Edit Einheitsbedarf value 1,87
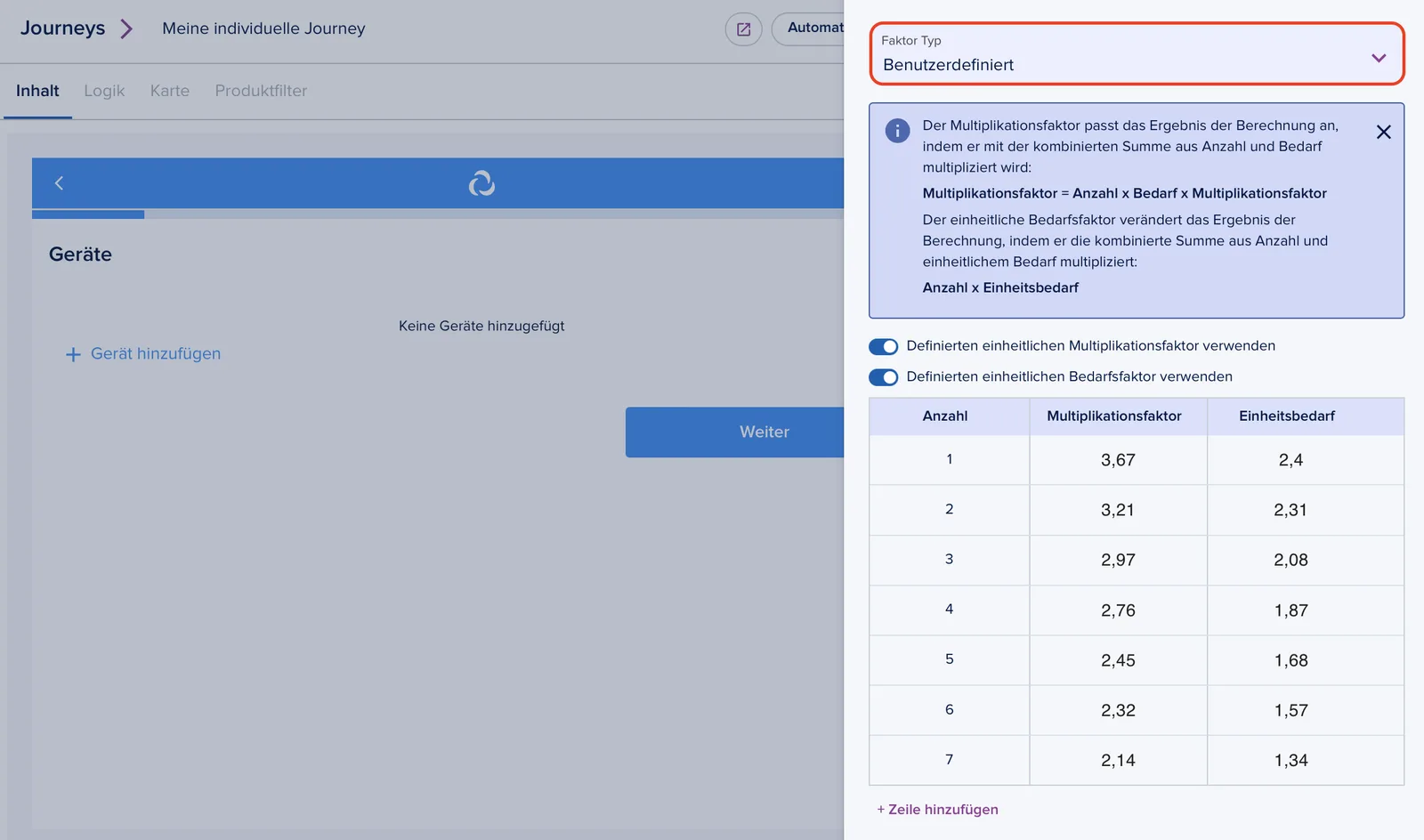This screenshot has width=1424, height=840. click(1290, 610)
